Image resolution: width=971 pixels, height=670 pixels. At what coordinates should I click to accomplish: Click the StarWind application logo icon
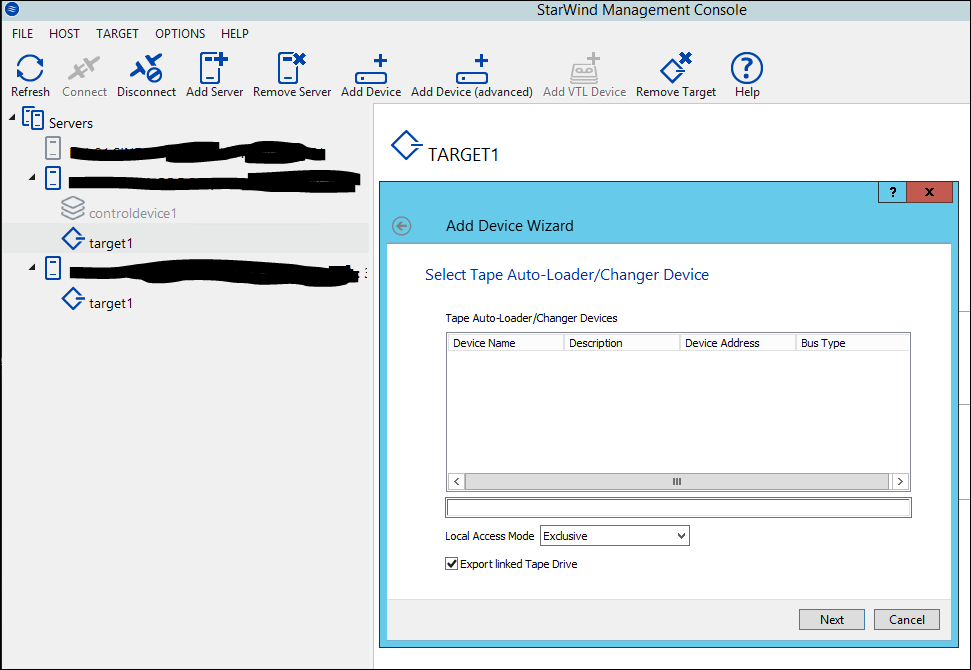point(12,9)
